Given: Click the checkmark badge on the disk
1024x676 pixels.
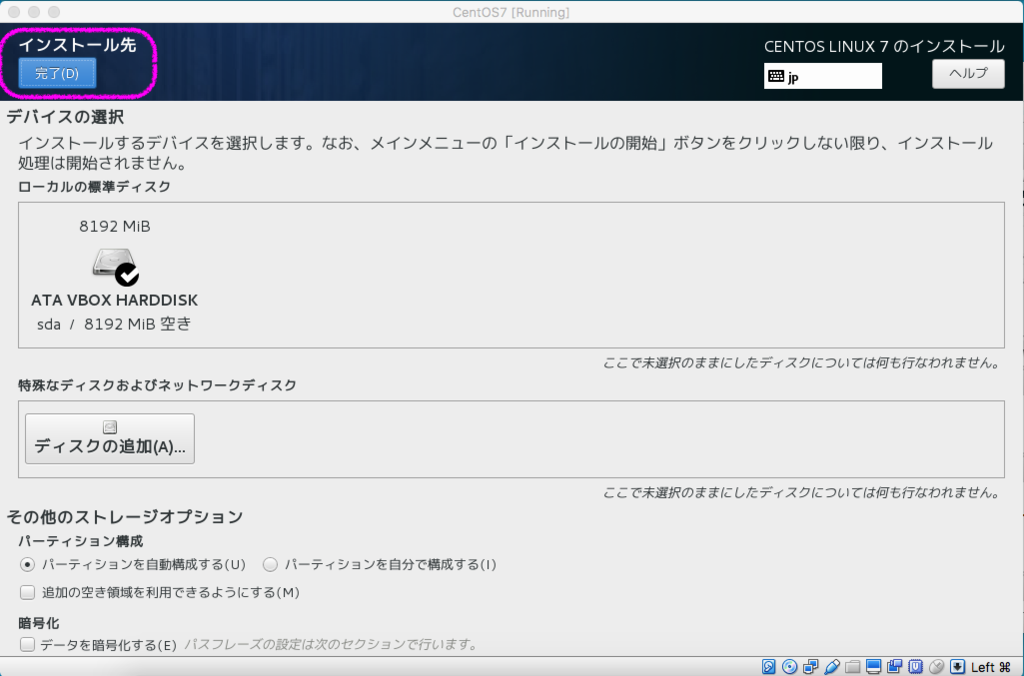Looking at the screenshot, I should coord(127,275).
